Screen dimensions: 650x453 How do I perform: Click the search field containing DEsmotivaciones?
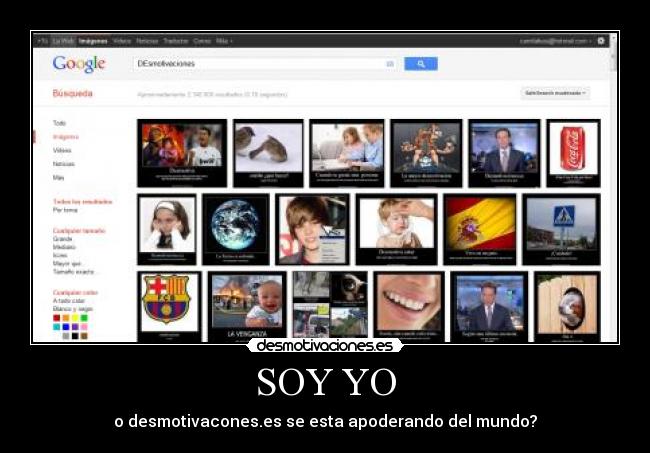pyautogui.click(x=265, y=64)
